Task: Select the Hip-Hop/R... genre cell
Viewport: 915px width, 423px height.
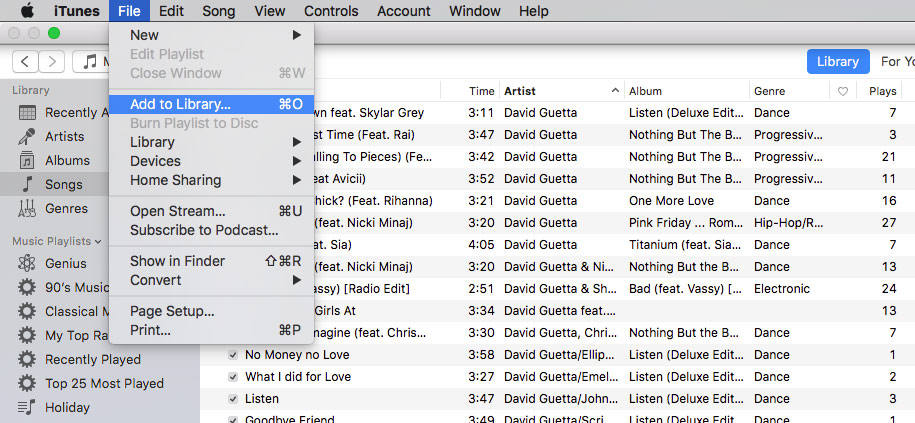Action: [x=788, y=223]
